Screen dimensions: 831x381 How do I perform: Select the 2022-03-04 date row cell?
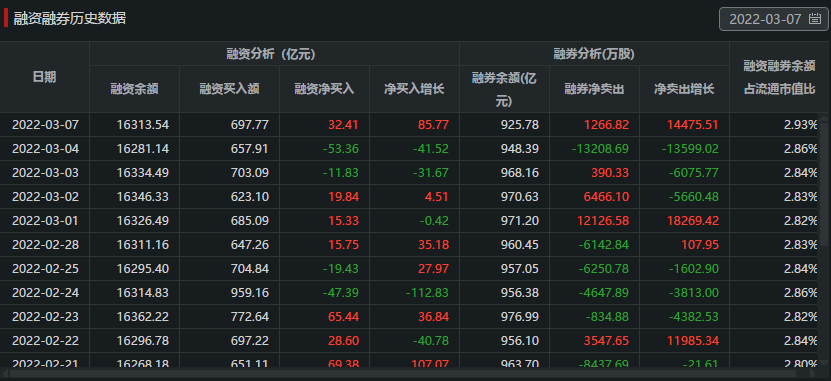(x=45, y=149)
